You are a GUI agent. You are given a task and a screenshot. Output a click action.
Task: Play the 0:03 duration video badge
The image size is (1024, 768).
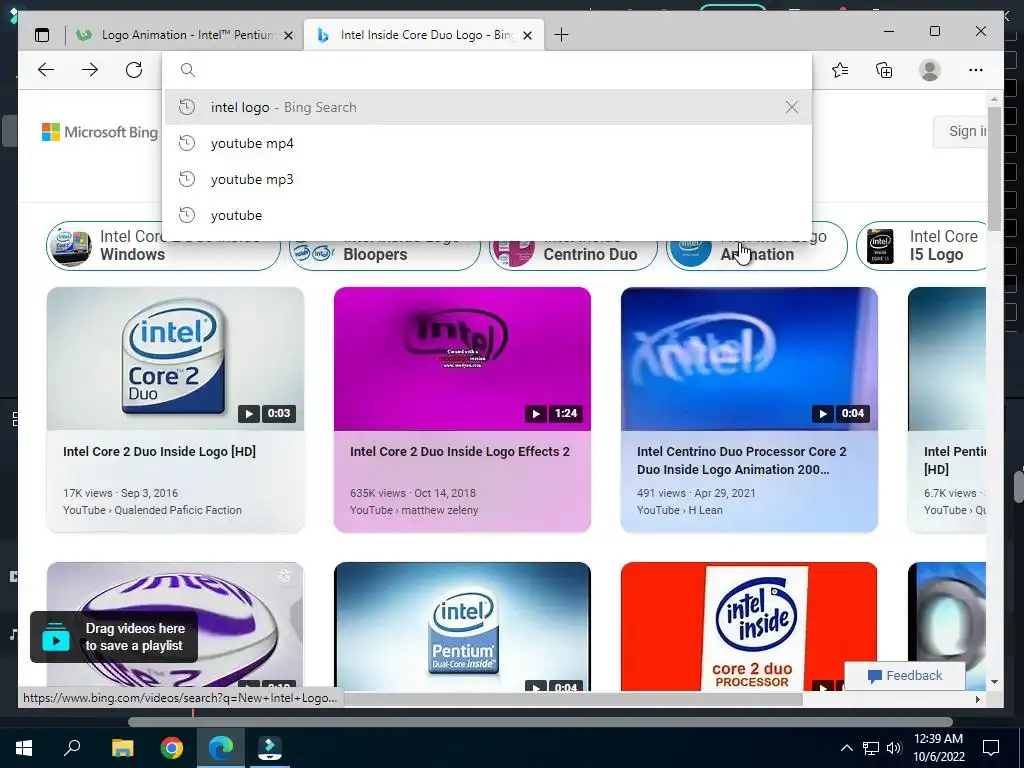click(266, 413)
